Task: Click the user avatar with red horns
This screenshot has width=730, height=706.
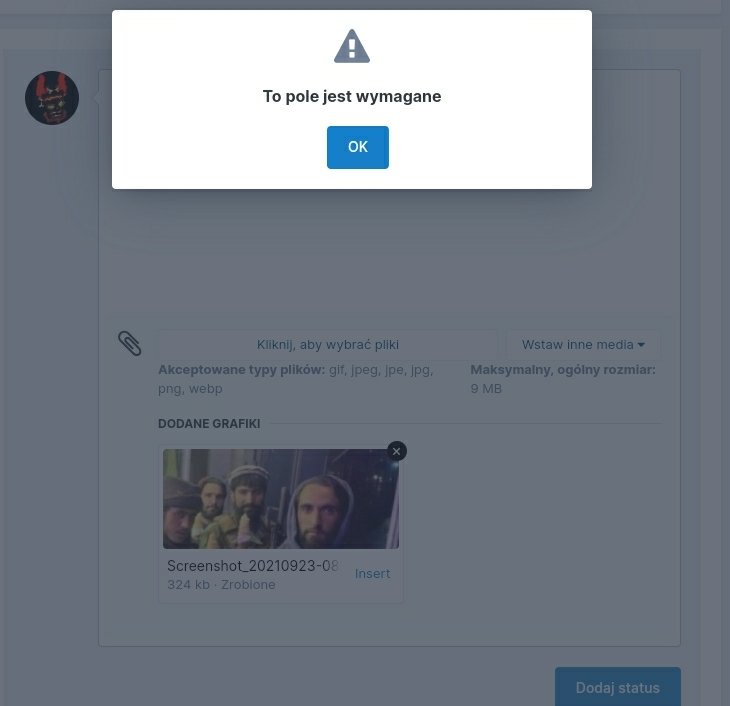Action: [x=52, y=98]
